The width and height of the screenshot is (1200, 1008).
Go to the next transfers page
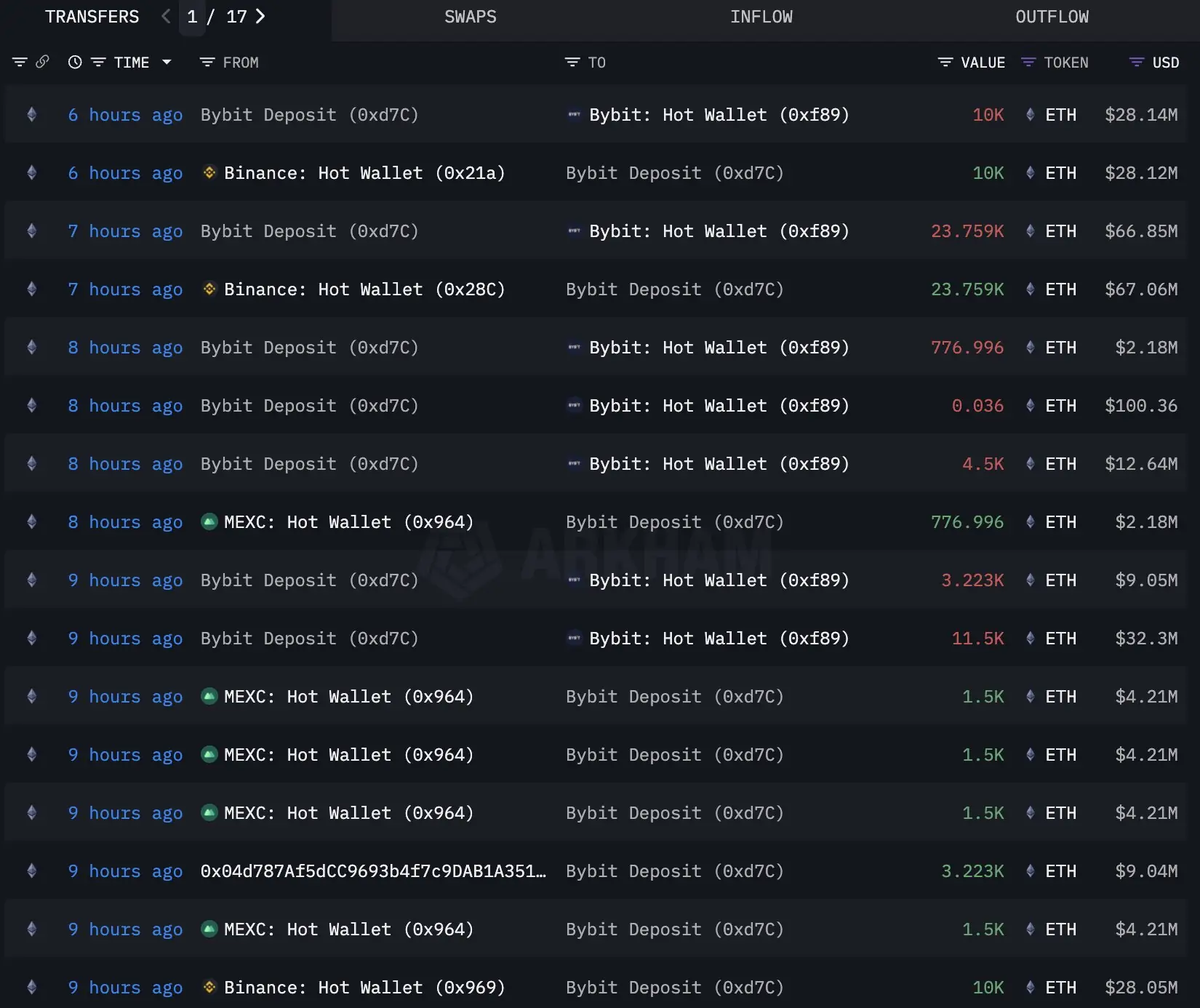point(260,16)
